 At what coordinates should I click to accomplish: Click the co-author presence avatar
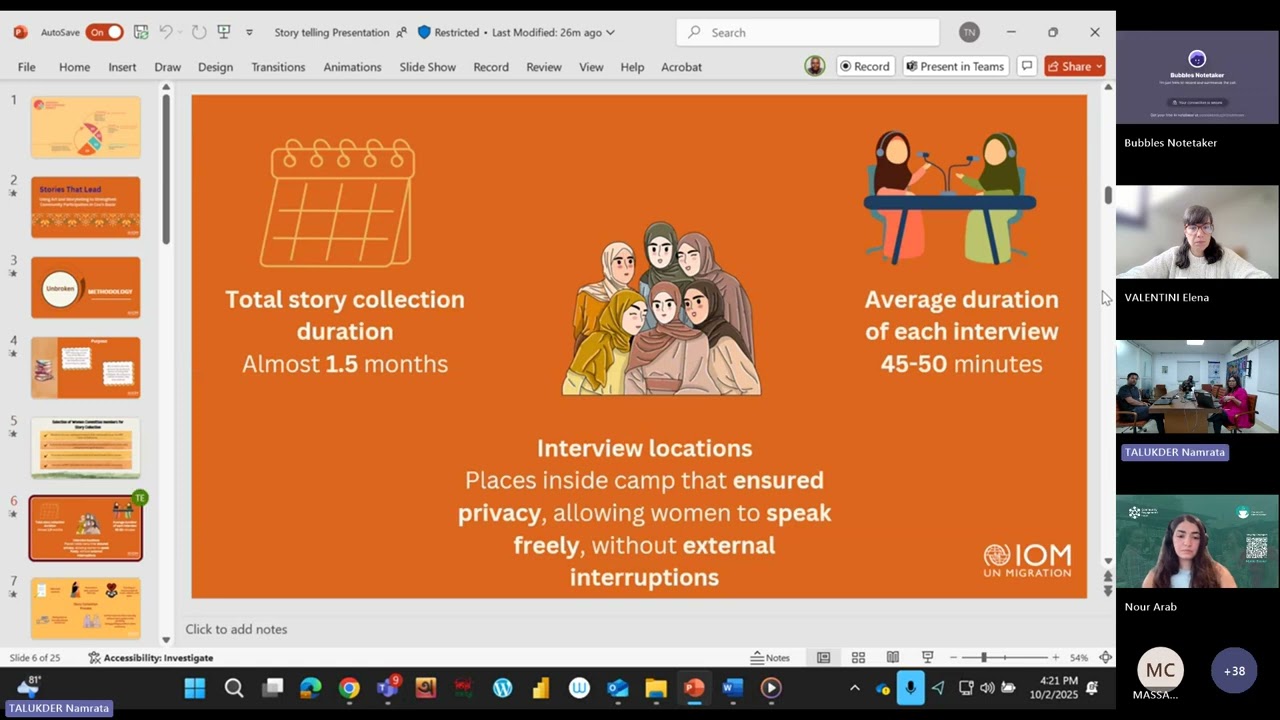(x=815, y=66)
